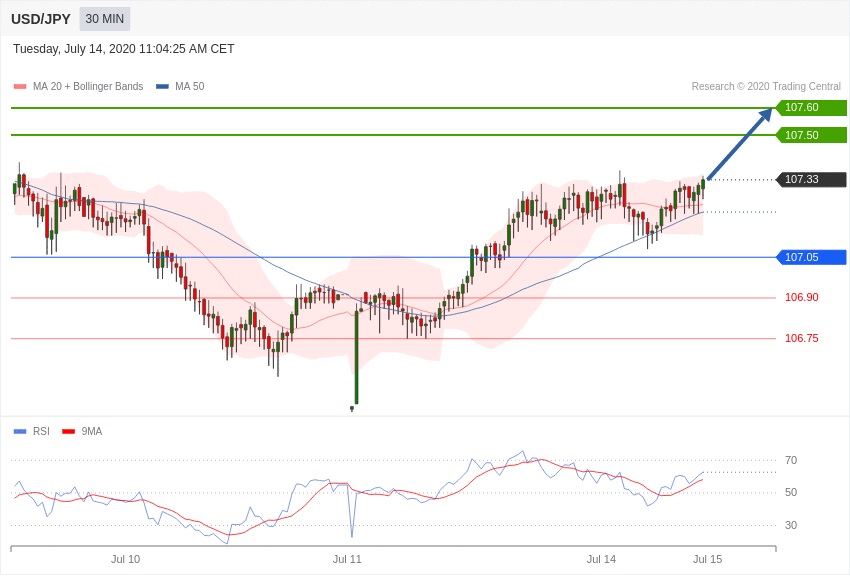Click the red 9MA legend swatch
Image resolution: width=850 pixels, height=576 pixels.
click(68, 432)
